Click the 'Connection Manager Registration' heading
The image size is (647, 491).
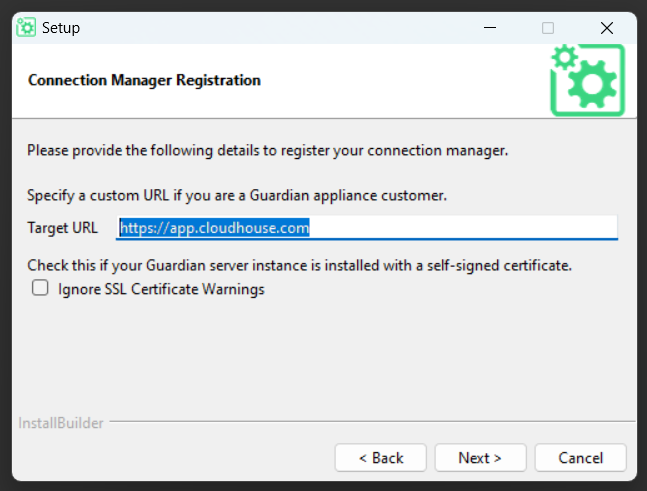click(x=144, y=80)
